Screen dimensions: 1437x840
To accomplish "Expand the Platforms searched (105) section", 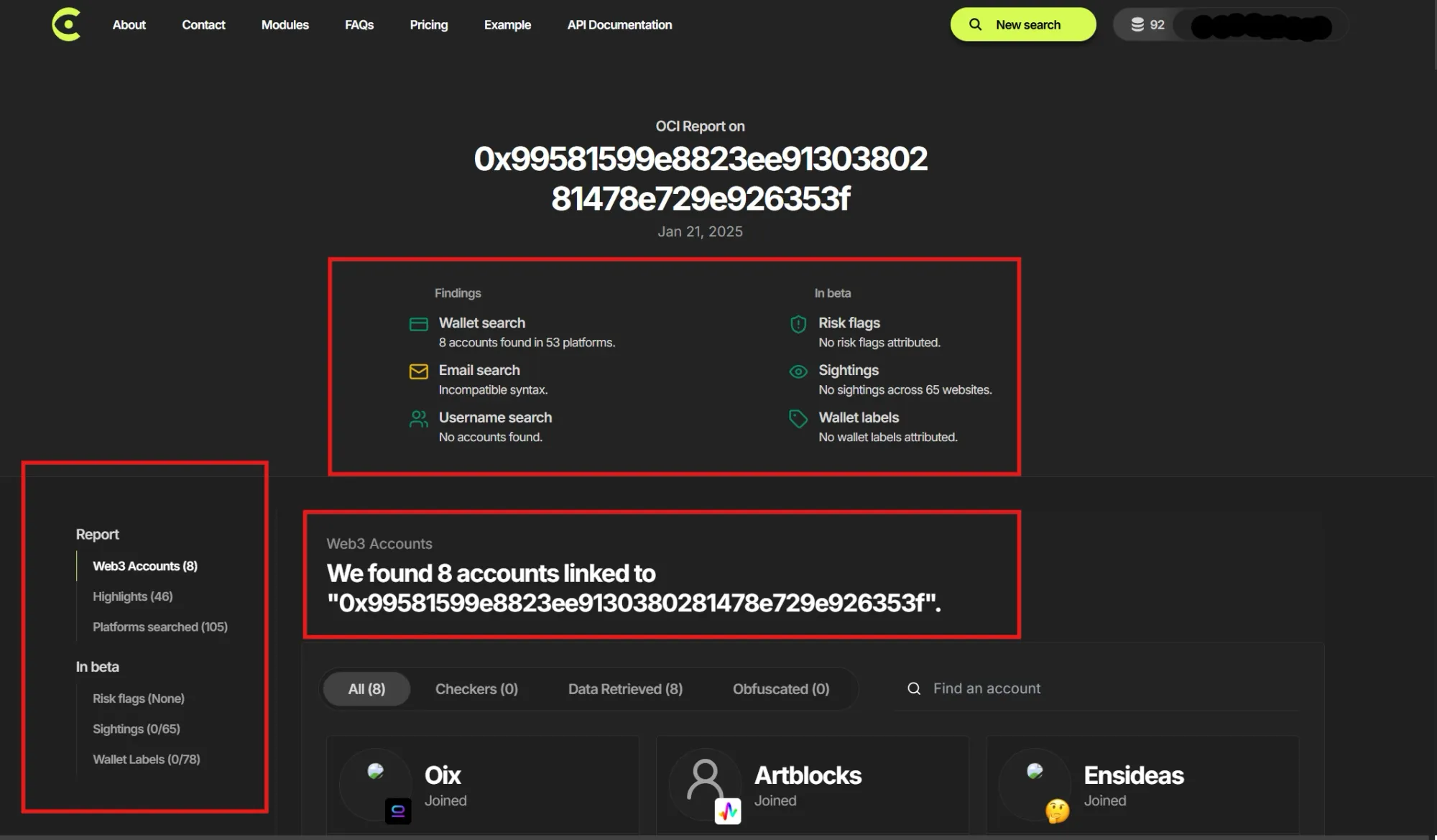I will [159, 626].
